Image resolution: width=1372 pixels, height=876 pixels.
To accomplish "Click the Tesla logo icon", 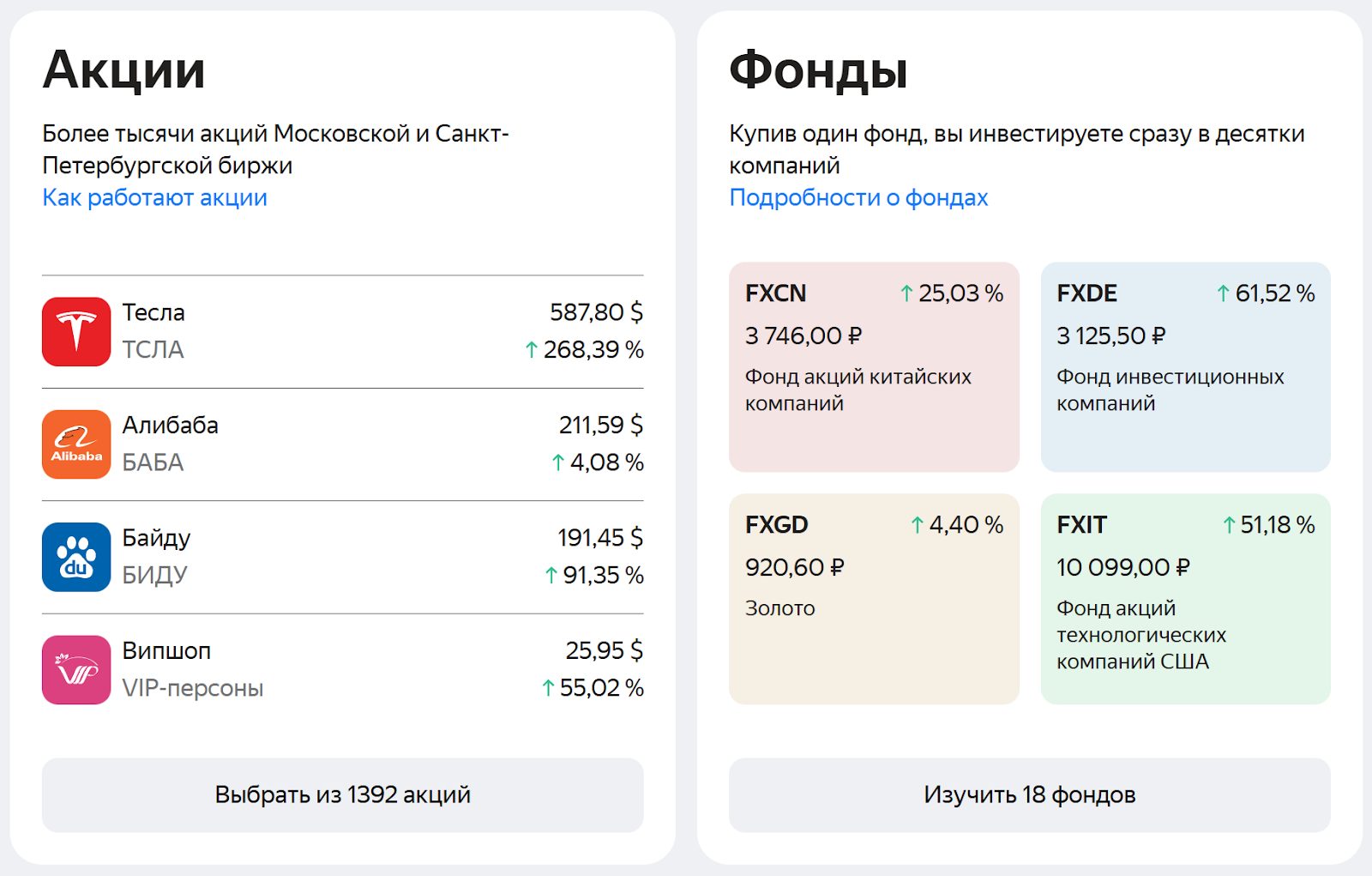I will click(75, 331).
